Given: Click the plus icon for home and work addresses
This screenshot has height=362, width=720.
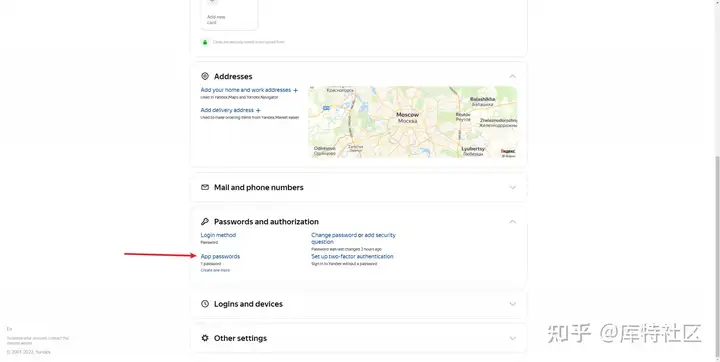Looking at the screenshot, I should (295, 90).
